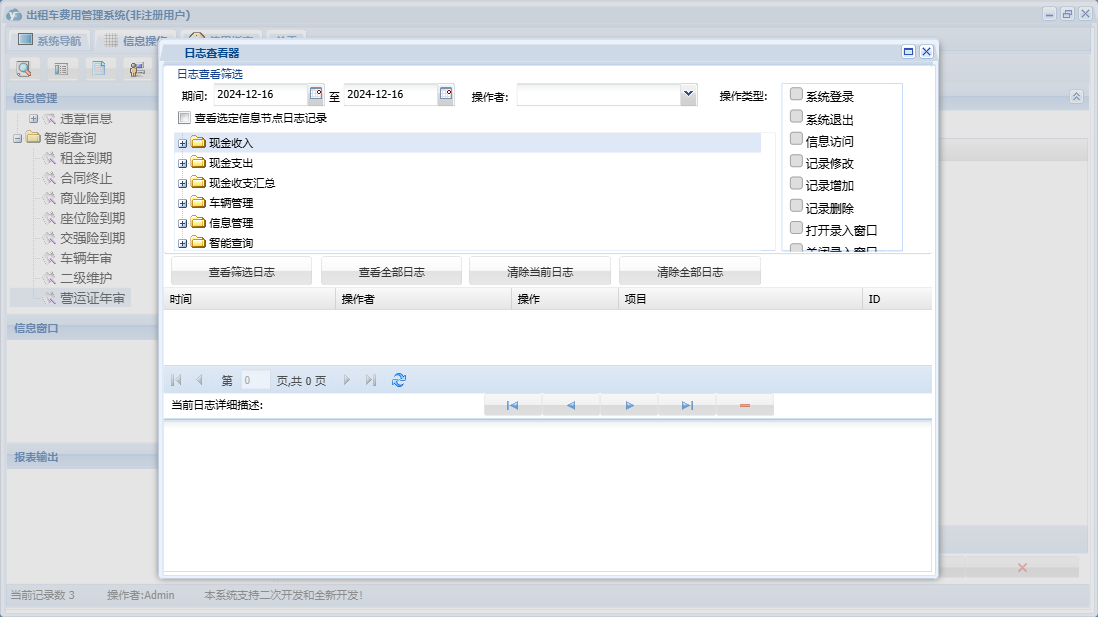Expand the 车辆管理 tree folder
This screenshot has width=1098, height=617.
(x=182, y=204)
